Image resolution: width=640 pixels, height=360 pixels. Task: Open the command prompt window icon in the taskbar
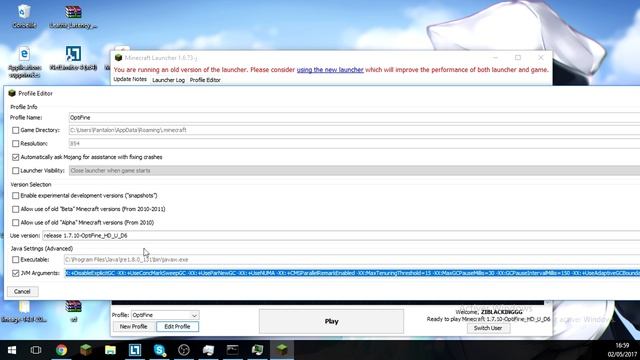click(x=233, y=350)
